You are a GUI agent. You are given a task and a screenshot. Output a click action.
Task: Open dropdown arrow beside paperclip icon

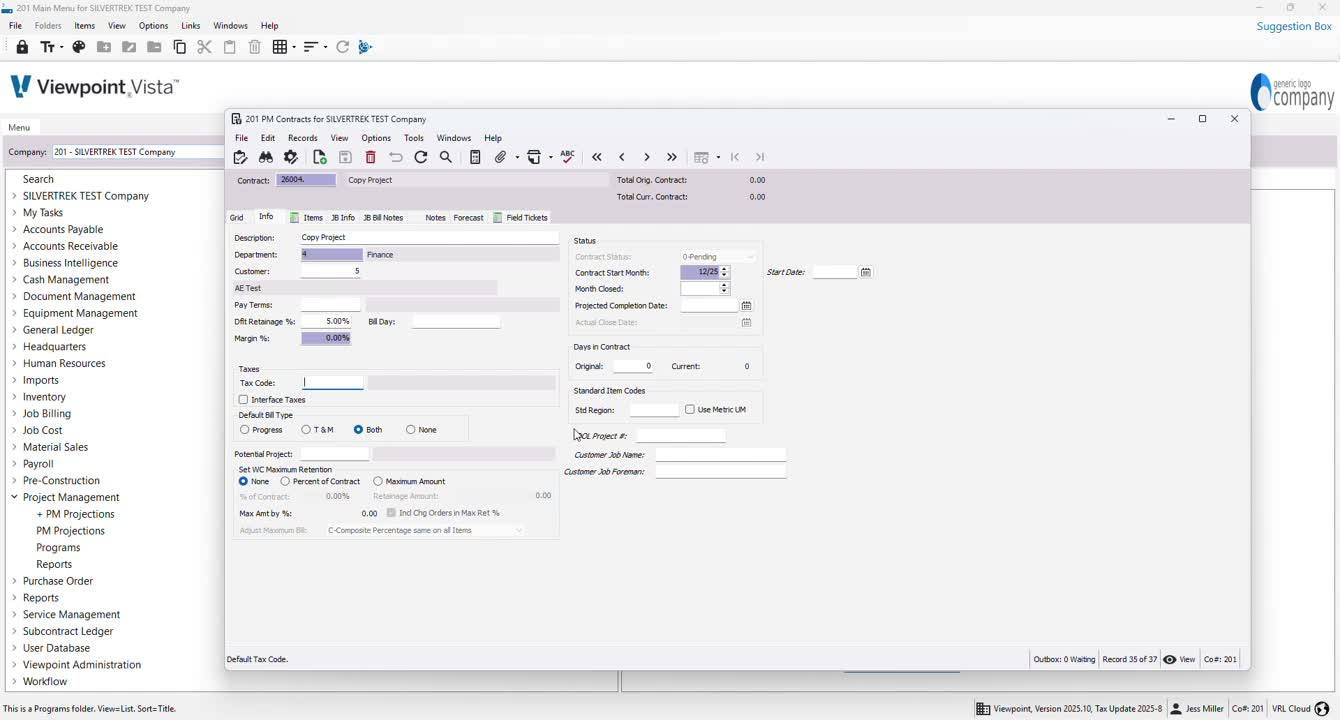[x=516, y=158]
